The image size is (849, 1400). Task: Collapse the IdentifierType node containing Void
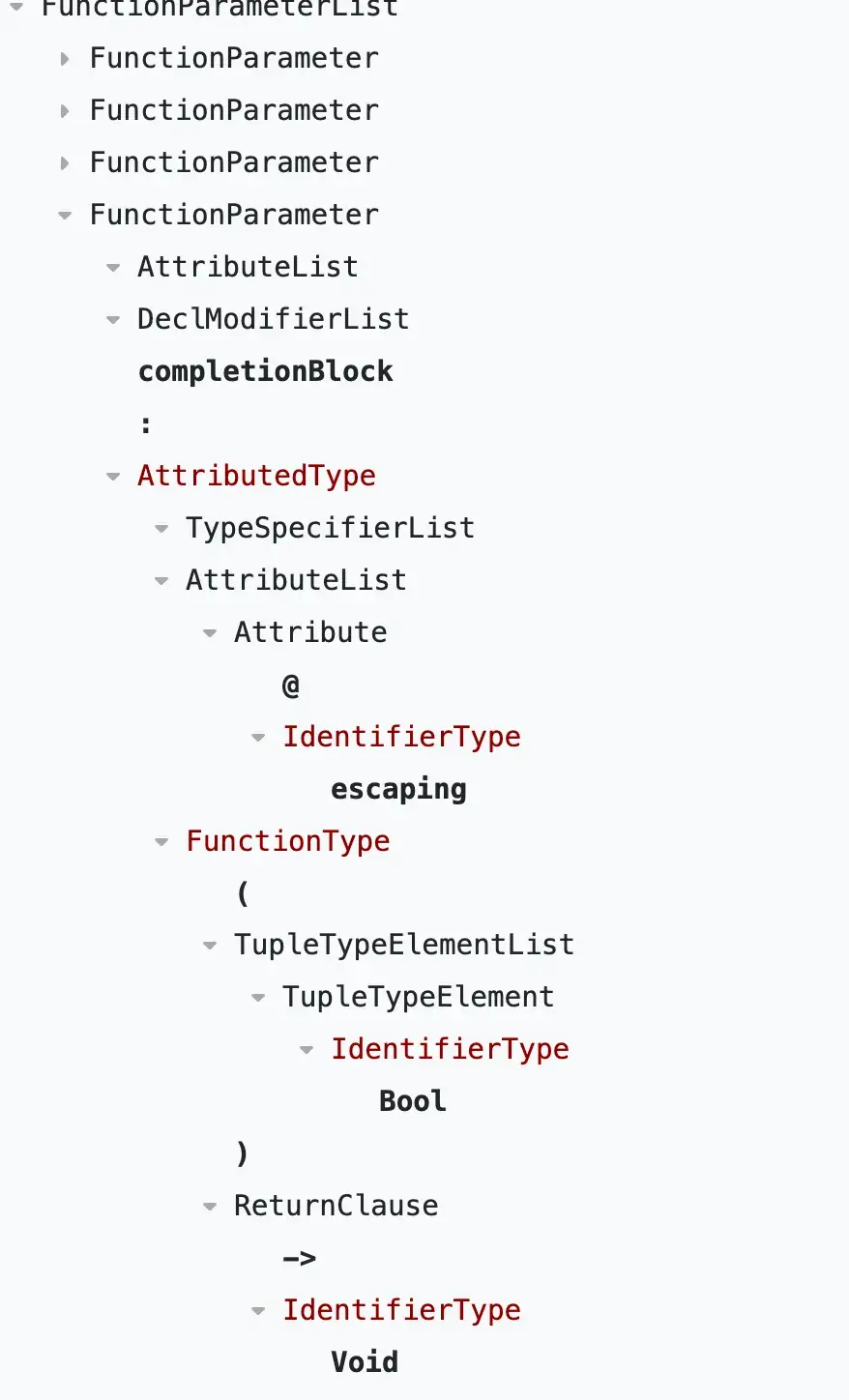pyautogui.click(x=258, y=1311)
